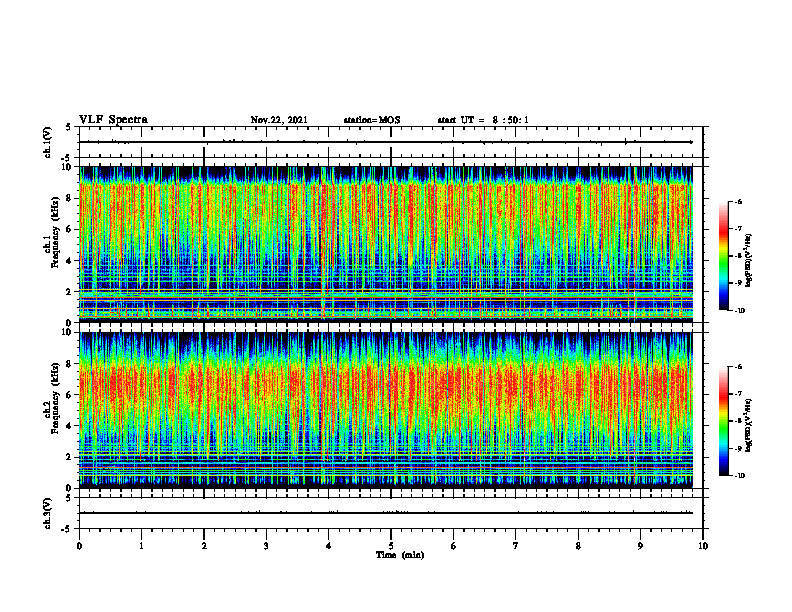Select the date label "Nov.22, 2021"

(279, 120)
